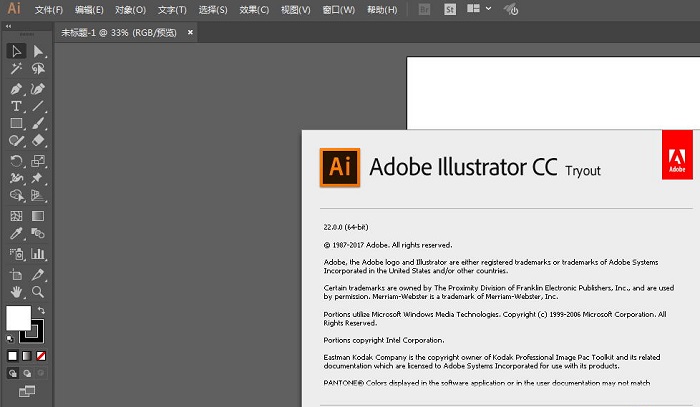
Task: Open the arrange documents layout dropdown
Action: pyautogui.click(x=479, y=8)
